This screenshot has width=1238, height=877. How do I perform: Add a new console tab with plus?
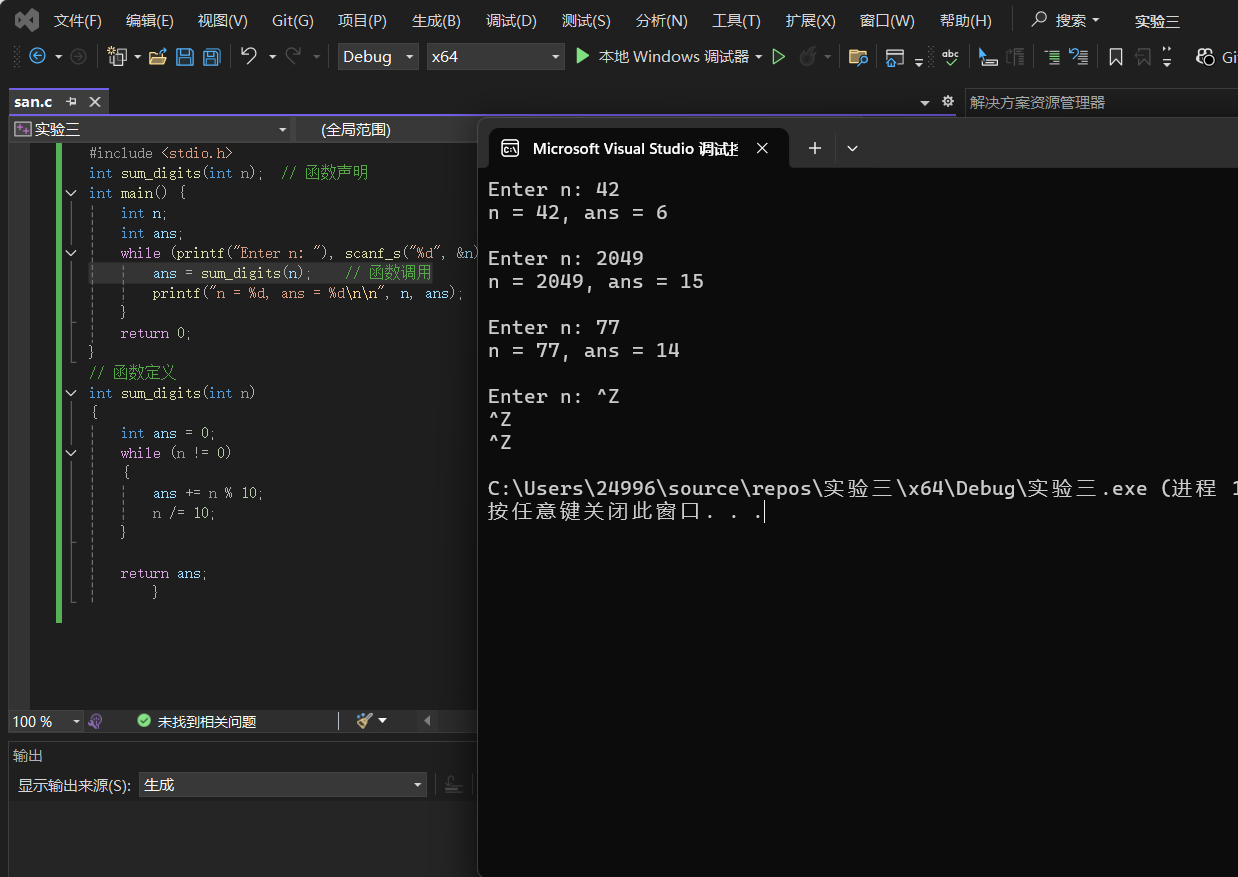814,148
